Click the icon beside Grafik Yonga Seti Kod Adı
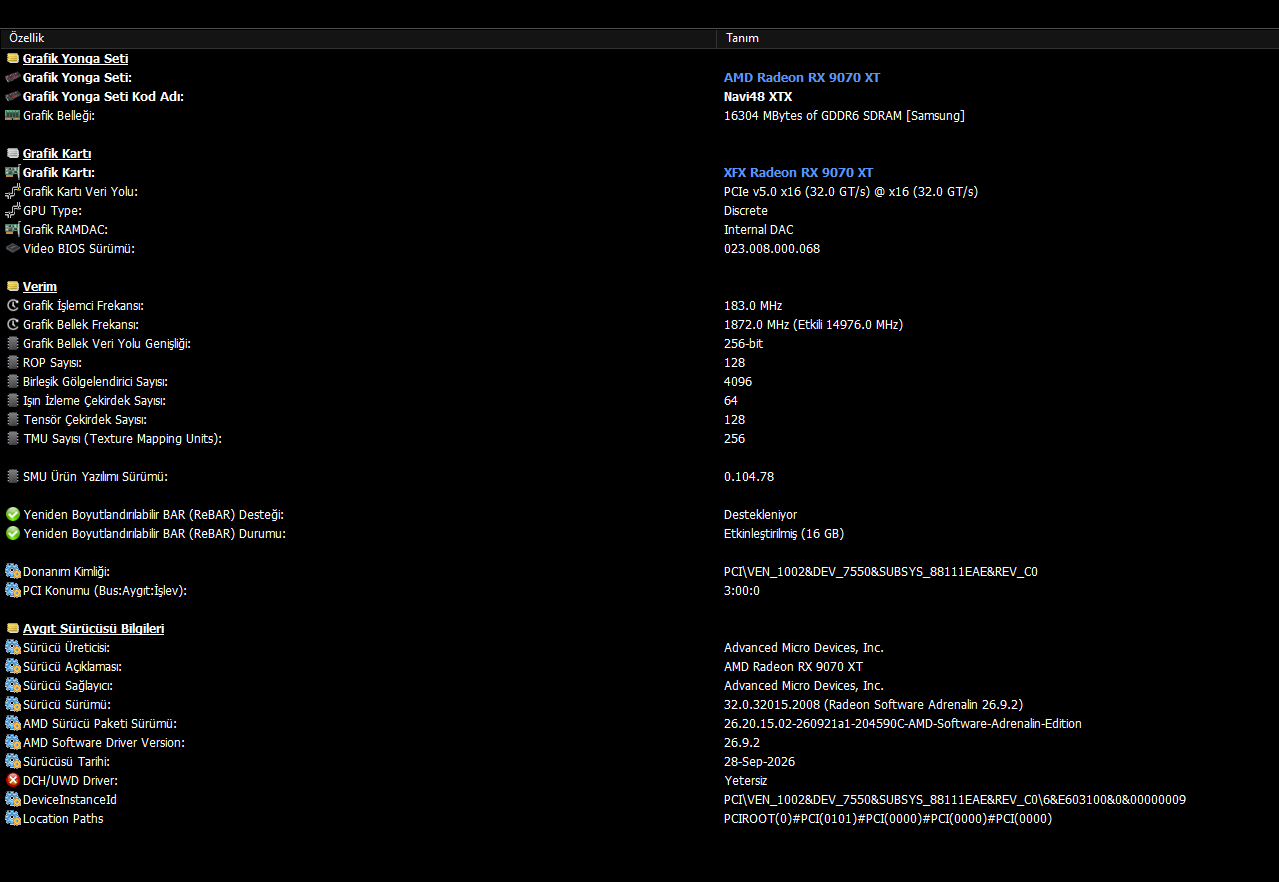 (x=12, y=97)
